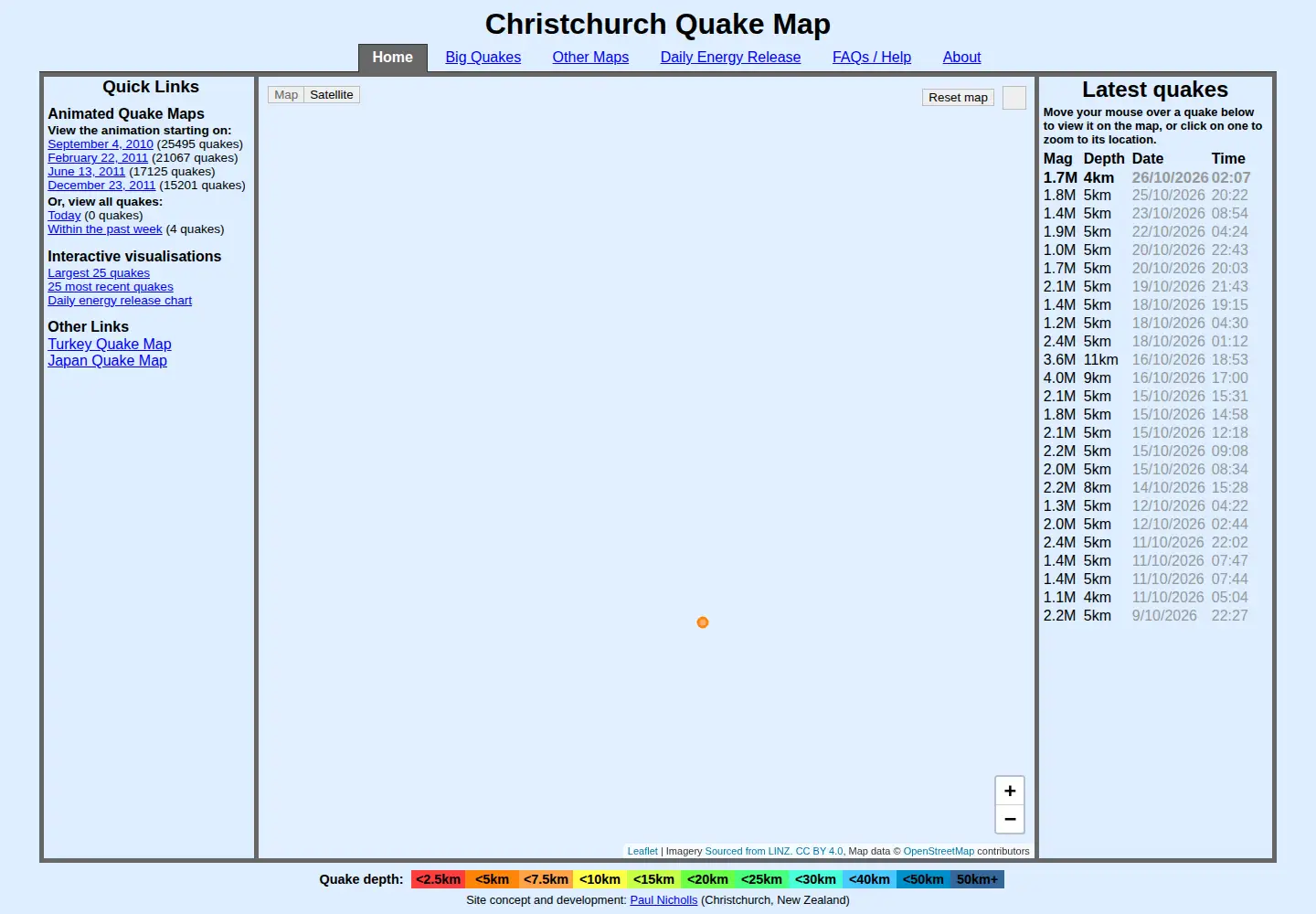Open Daily Energy Release page
This screenshot has width=1316, height=914.
click(730, 57)
